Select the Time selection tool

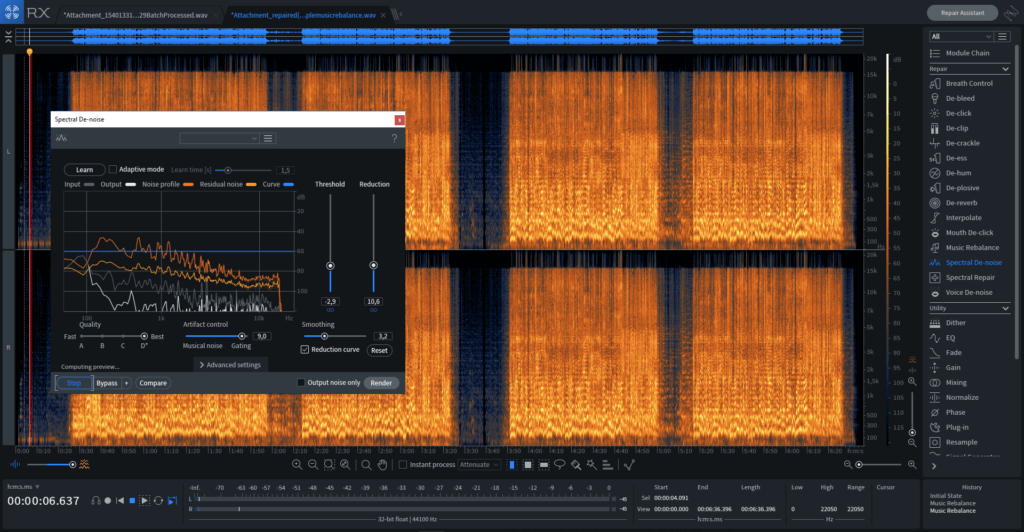(512, 465)
